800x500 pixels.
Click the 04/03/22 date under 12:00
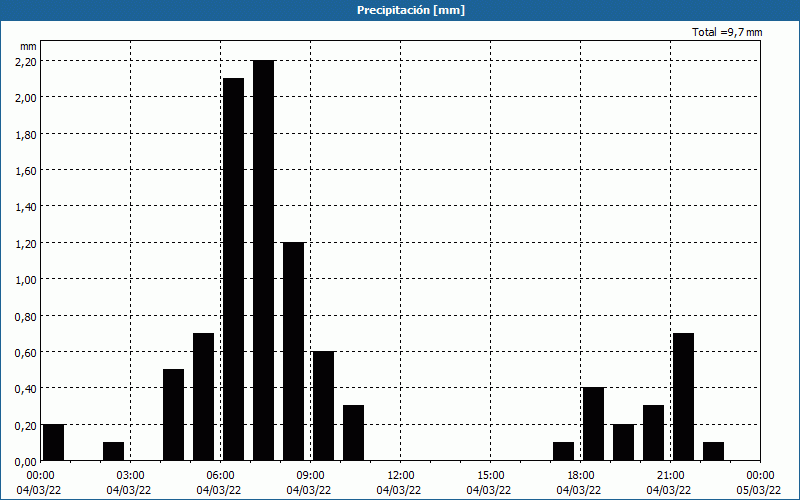[399, 490]
